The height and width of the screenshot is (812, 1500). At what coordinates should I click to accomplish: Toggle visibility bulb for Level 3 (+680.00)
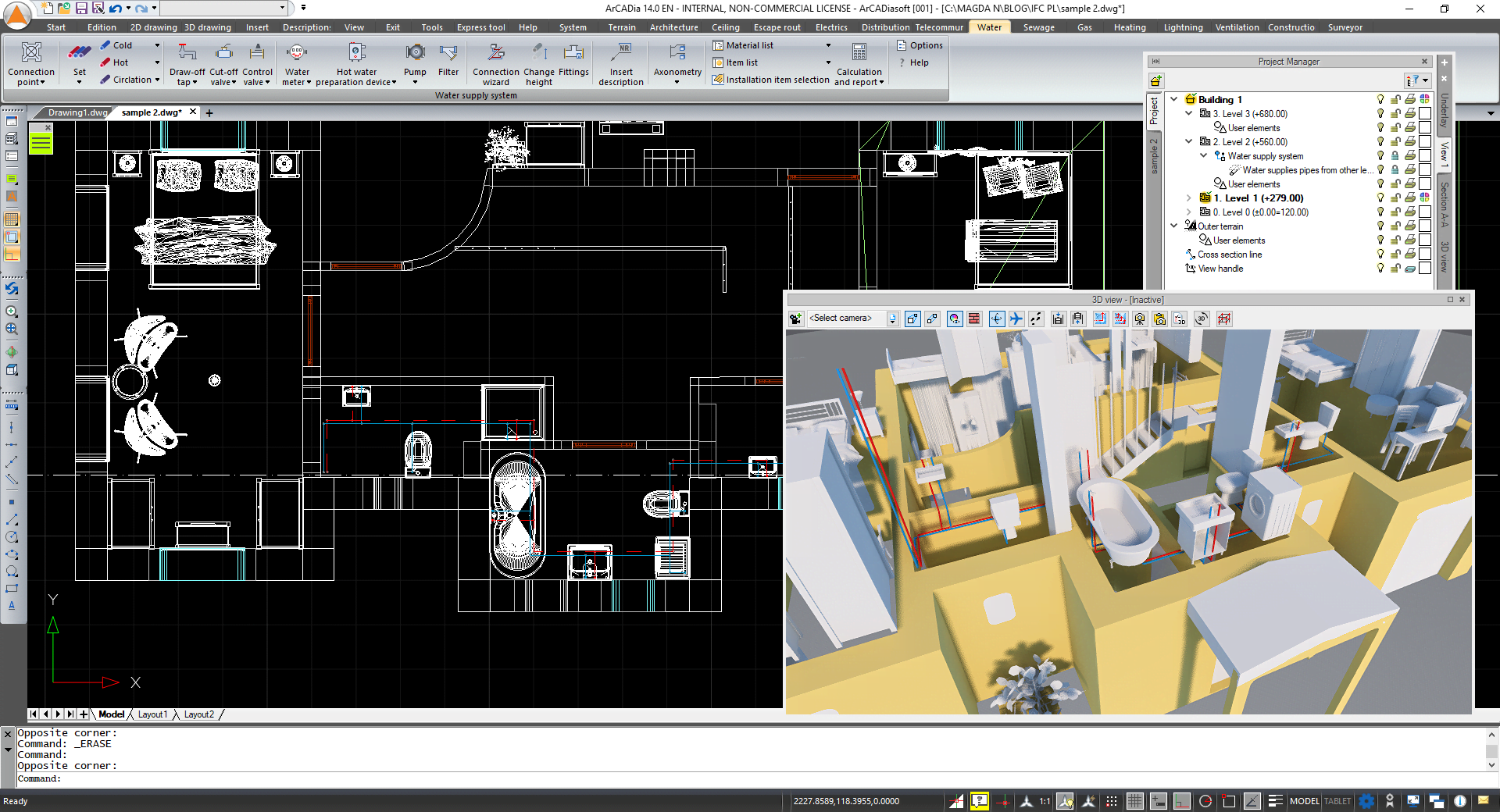1380,114
